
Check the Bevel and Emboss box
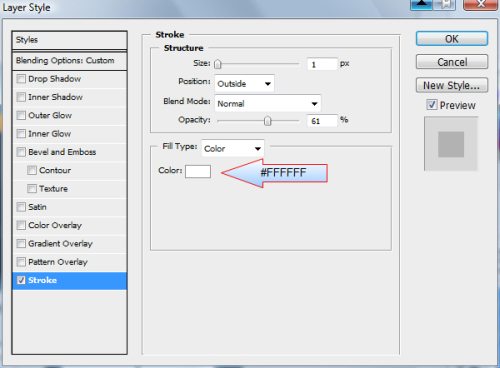coord(21,152)
